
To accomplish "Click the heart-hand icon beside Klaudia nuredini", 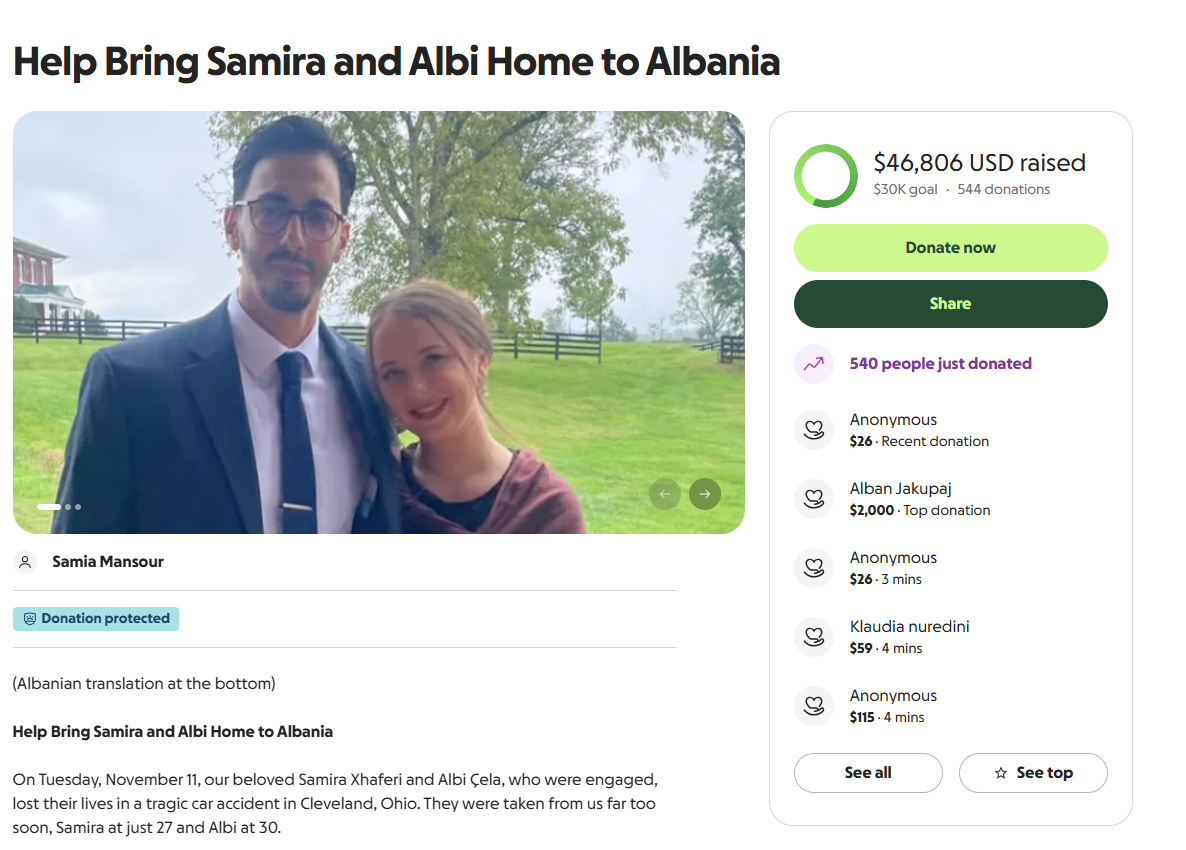I will tap(814, 637).
